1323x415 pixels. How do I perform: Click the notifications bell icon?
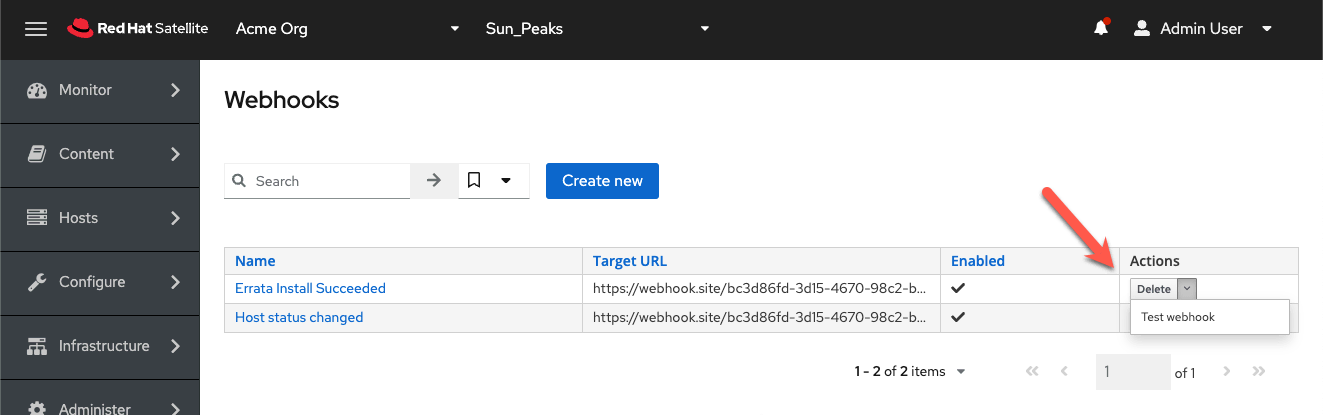click(x=1101, y=28)
